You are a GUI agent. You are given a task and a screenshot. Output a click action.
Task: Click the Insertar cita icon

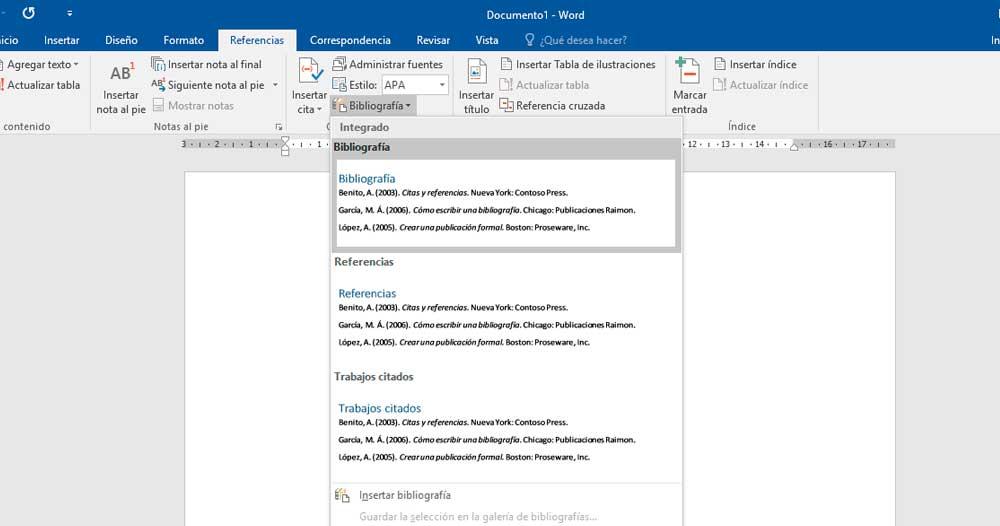(x=311, y=71)
